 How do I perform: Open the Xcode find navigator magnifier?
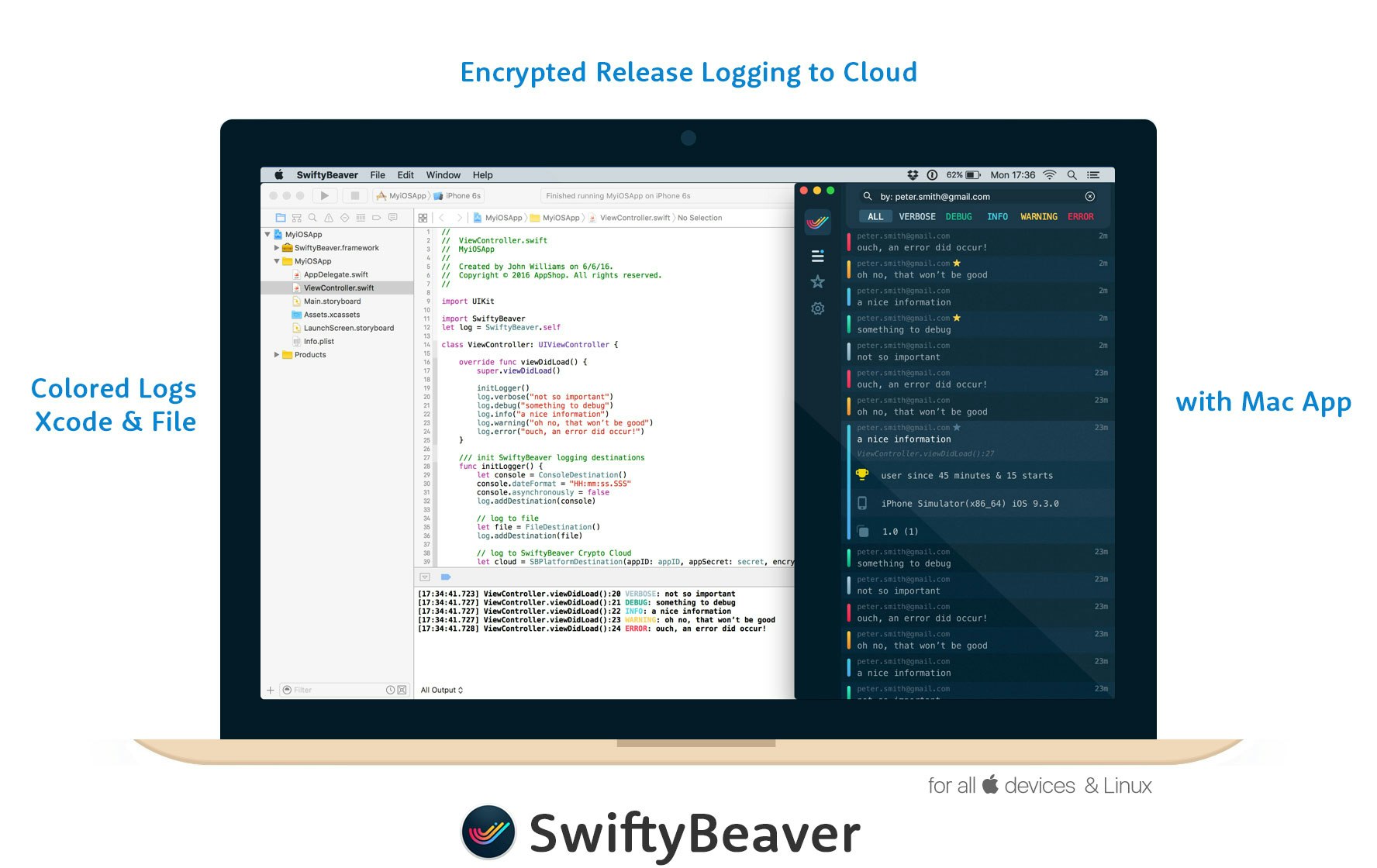(312, 218)
